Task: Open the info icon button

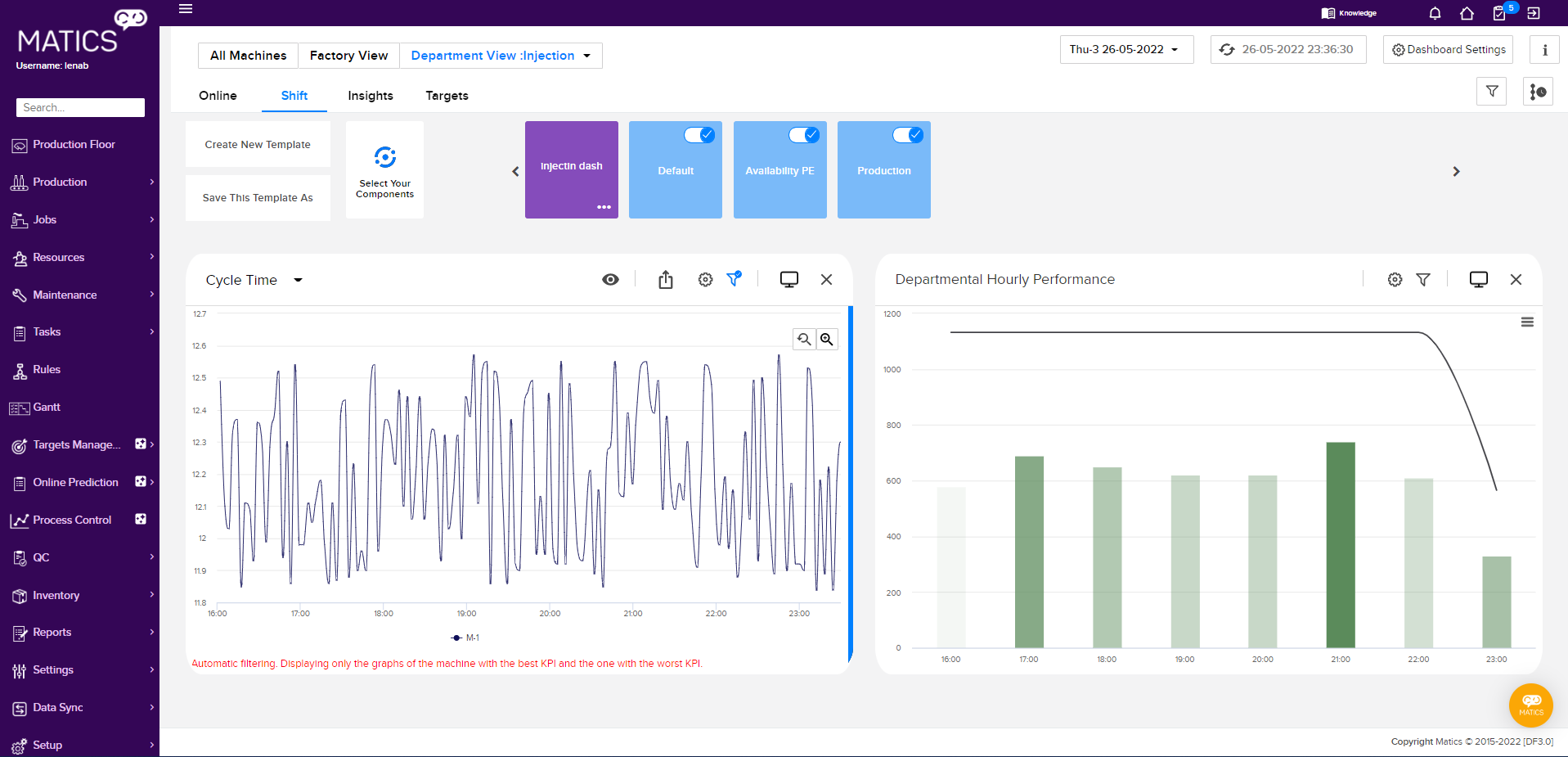Action: (x=1544, y=49)
